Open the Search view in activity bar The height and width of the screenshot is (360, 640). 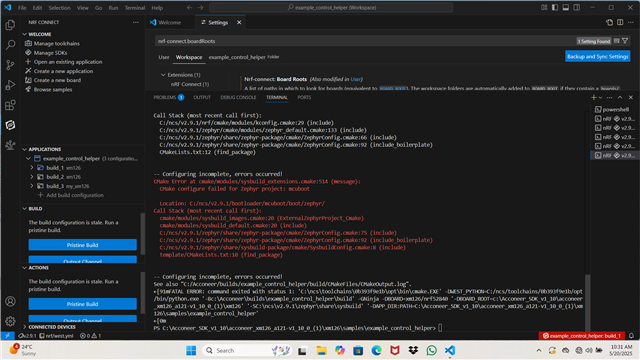click(x=10, y=44)
